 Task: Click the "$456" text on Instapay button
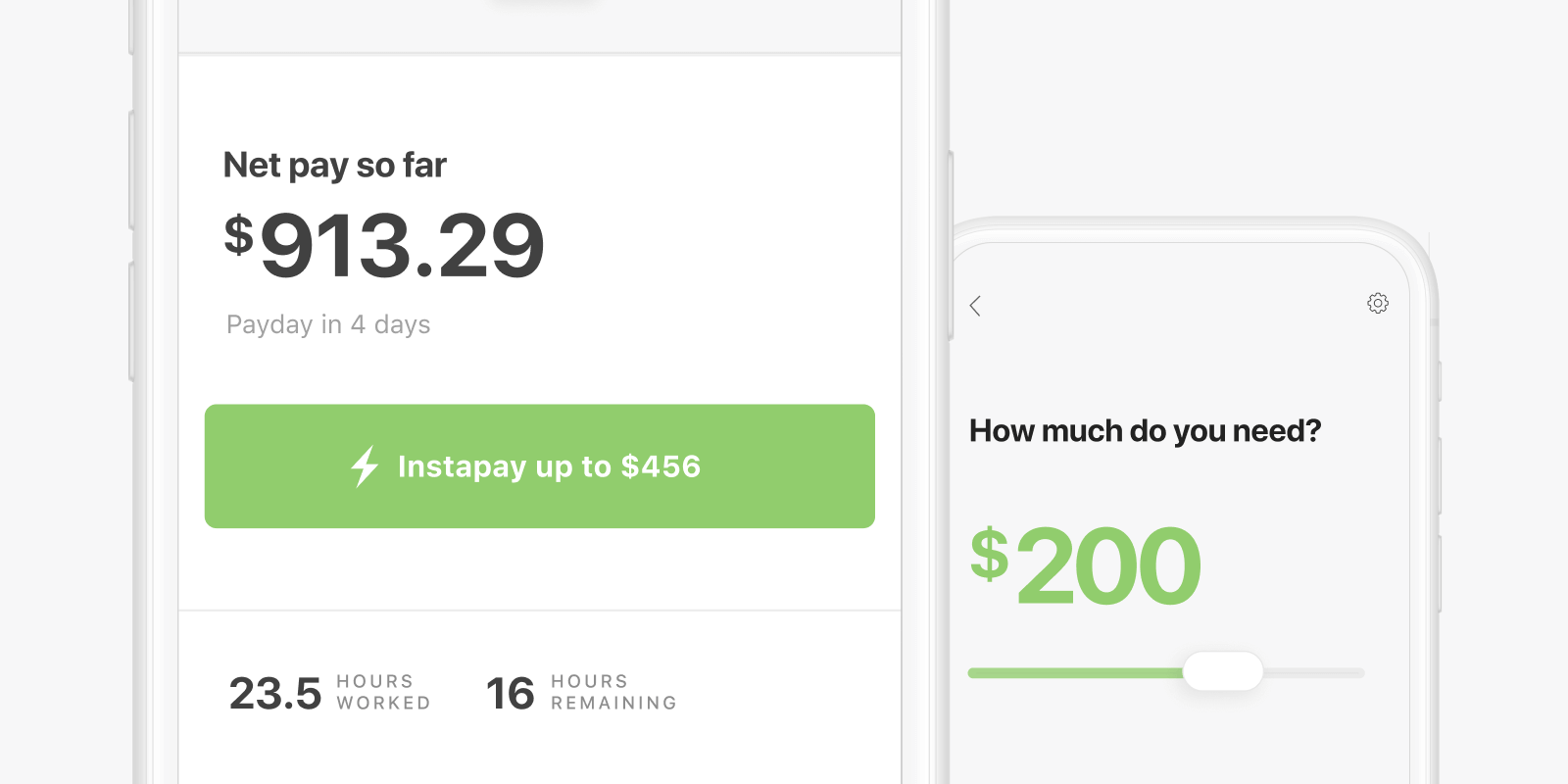661,466
